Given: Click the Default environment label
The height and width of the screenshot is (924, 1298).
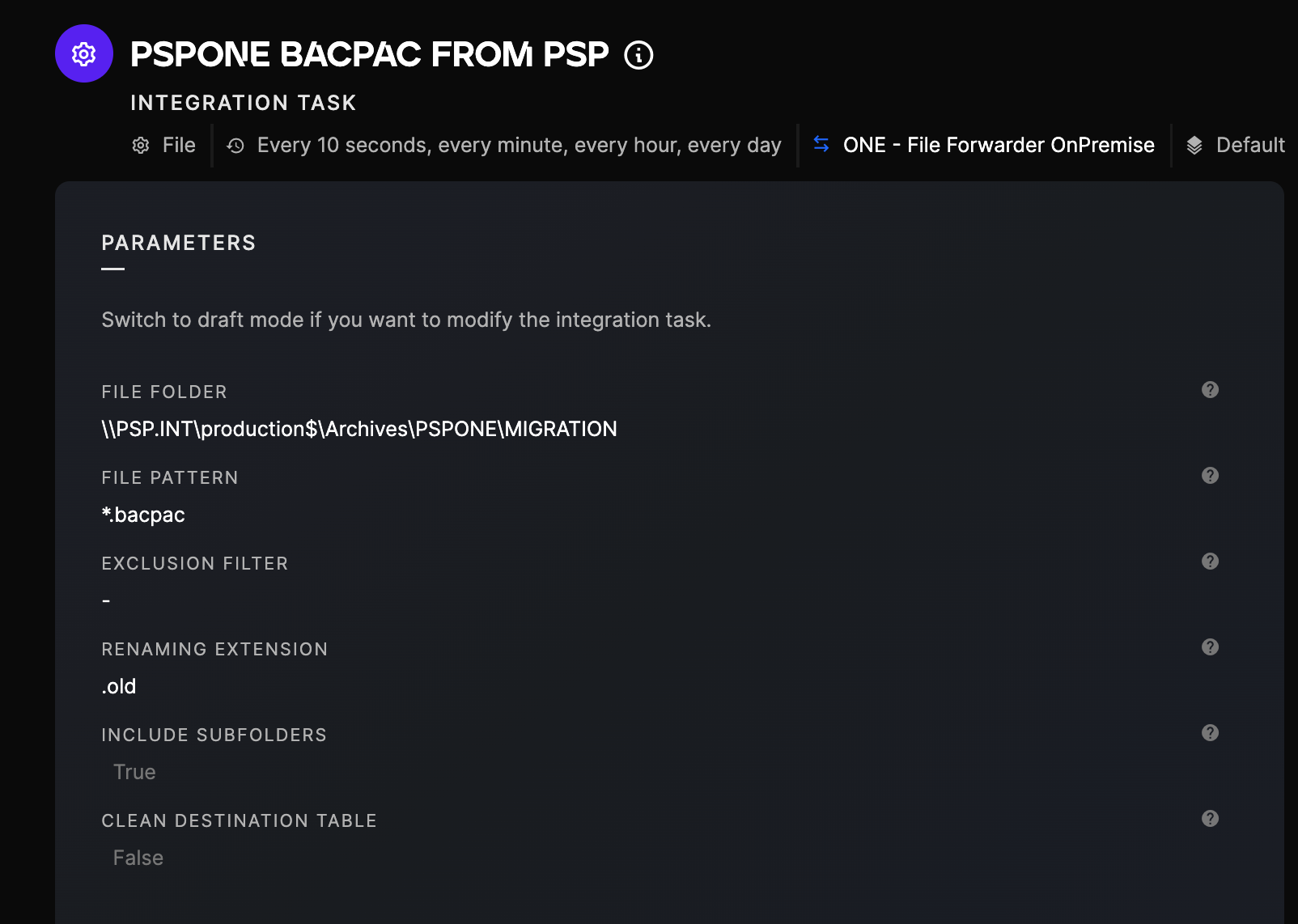Looking at the screenshot, I should 1250,145.
